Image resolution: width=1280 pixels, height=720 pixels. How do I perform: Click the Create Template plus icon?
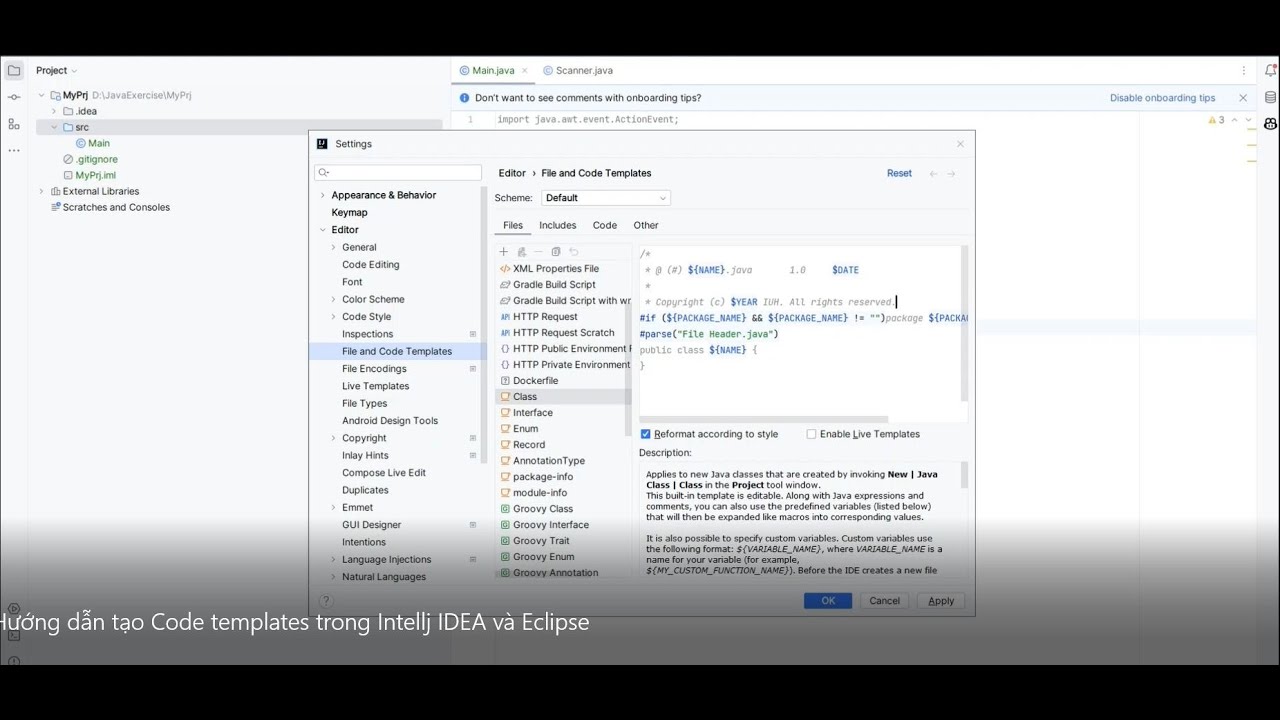click(x=504, y=252)
